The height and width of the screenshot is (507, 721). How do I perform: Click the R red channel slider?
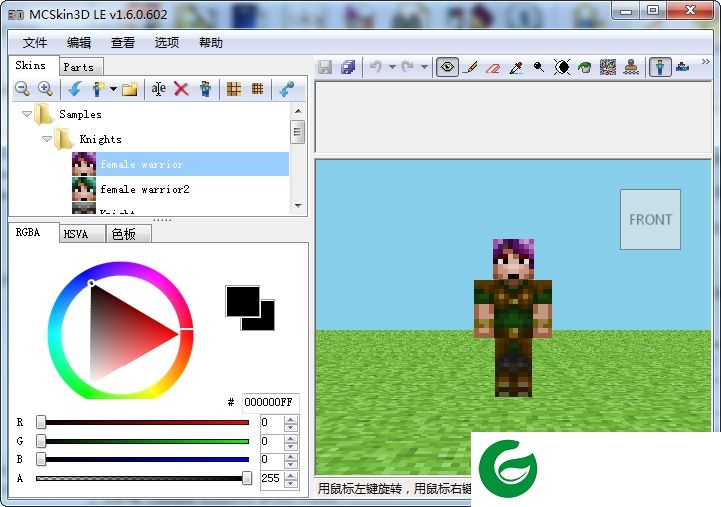pyautogui.click(x=145, y=422)
